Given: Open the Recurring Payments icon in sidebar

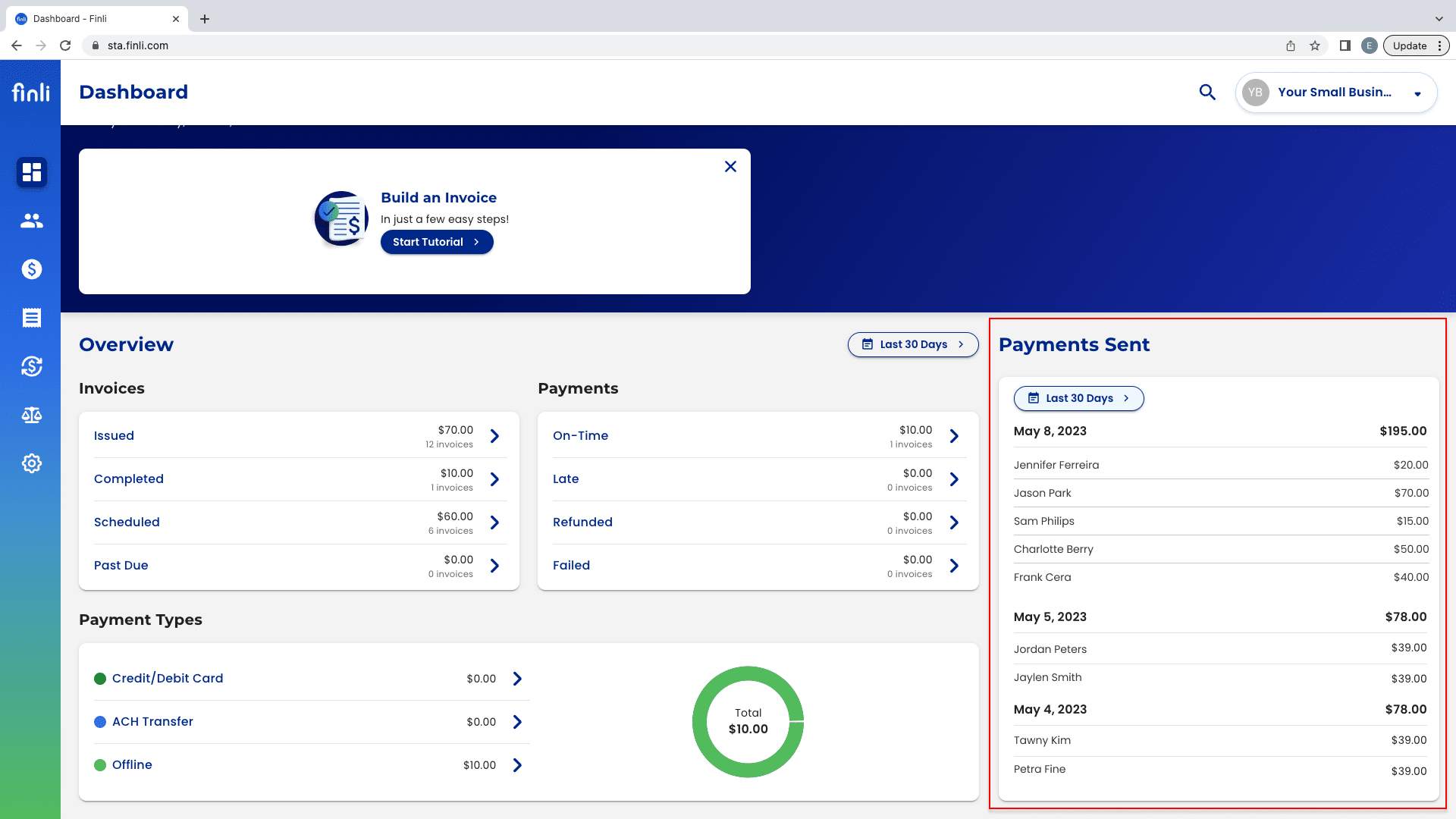Looking at the screenshot, I should (x=31, y=366).
